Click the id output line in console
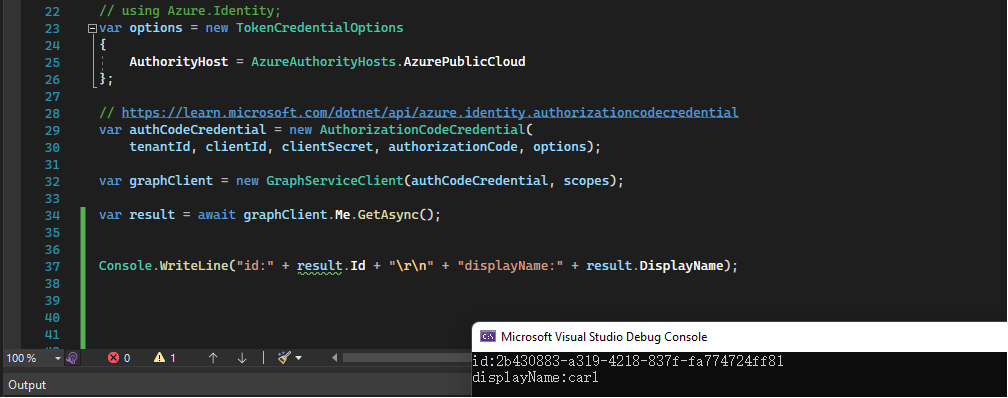 pos(628,361)
